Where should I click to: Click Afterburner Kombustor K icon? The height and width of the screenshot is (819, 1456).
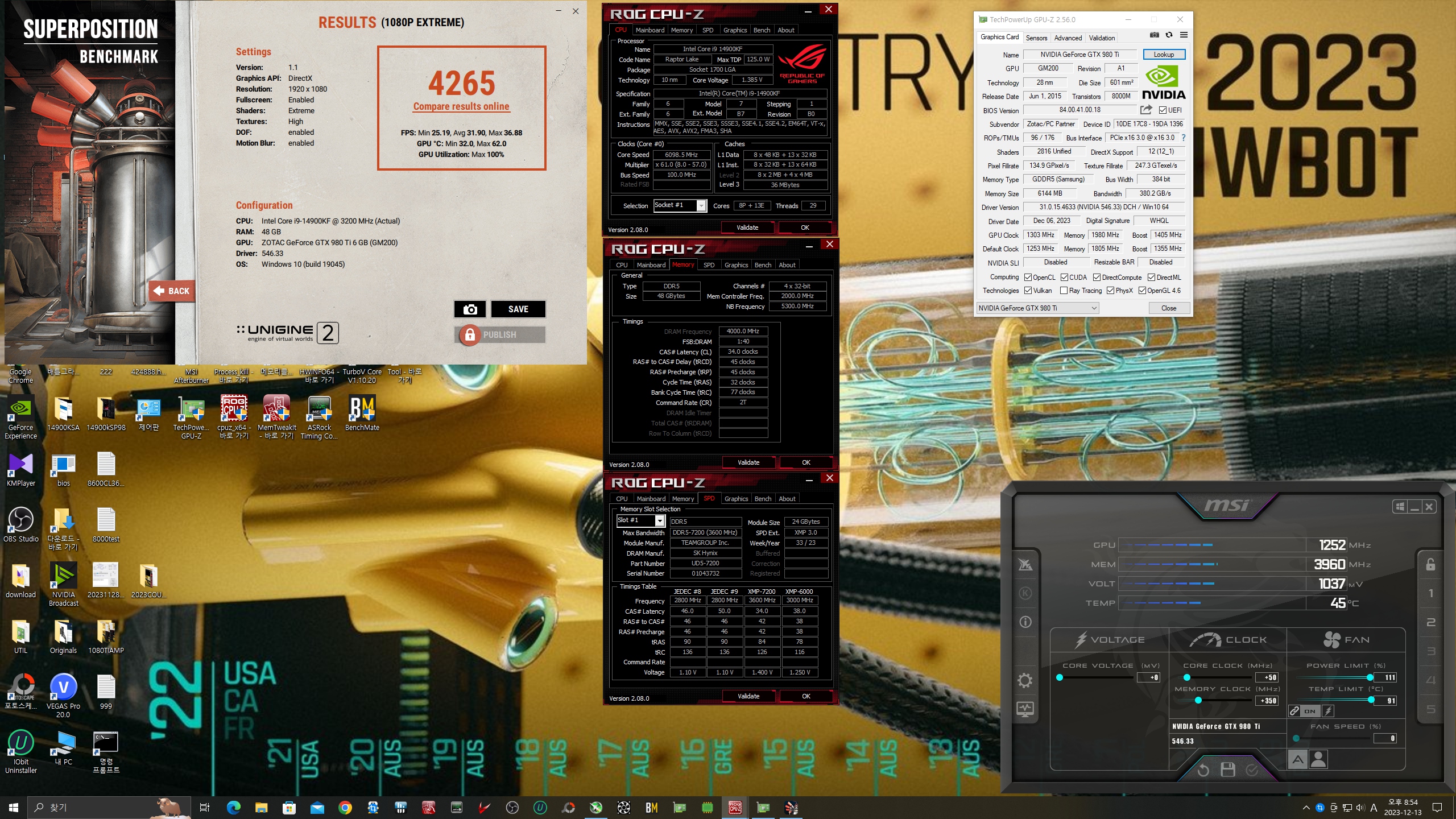[1025, 593]
